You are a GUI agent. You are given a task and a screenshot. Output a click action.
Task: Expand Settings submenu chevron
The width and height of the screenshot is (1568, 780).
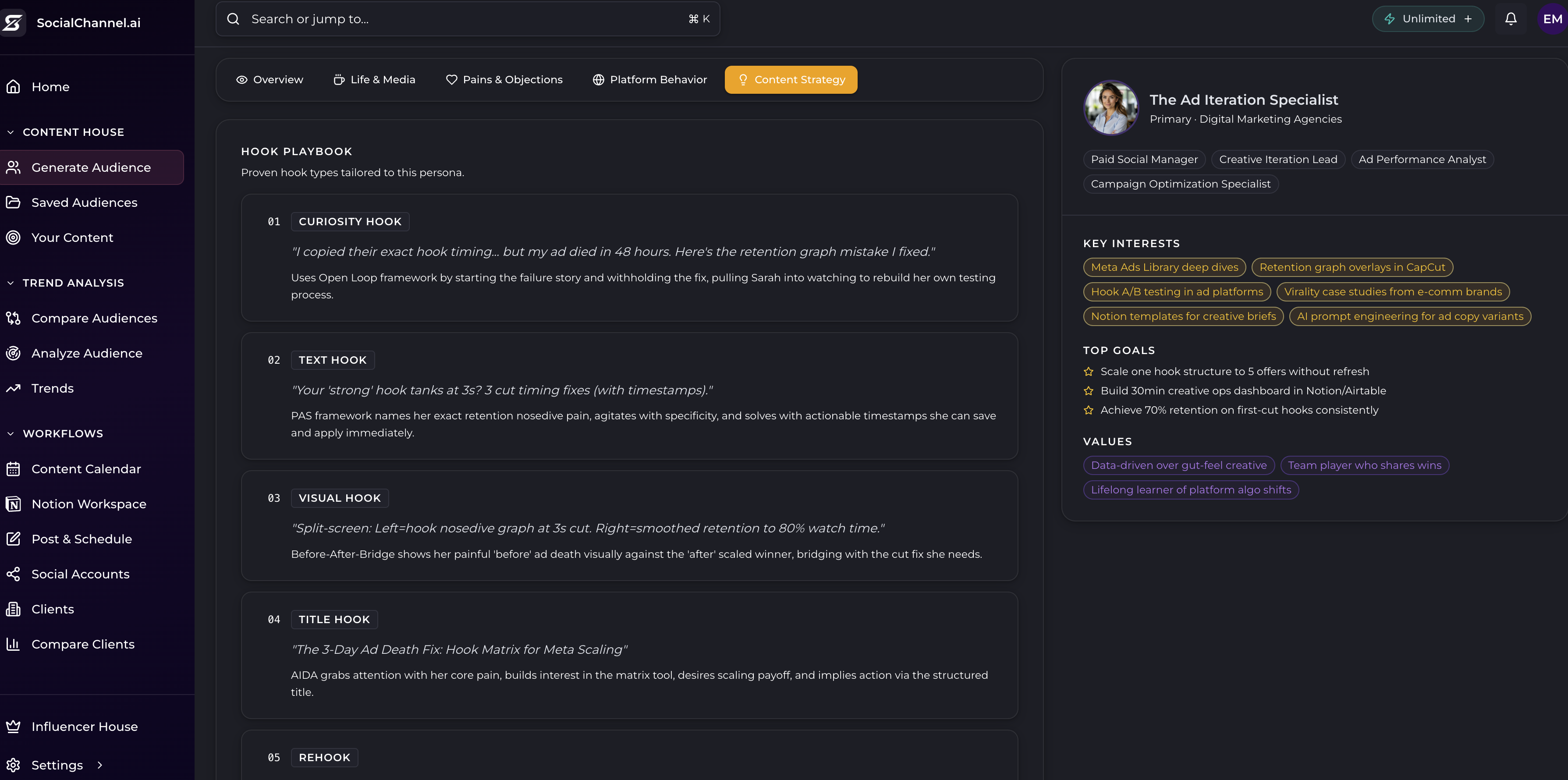point(100,765)
